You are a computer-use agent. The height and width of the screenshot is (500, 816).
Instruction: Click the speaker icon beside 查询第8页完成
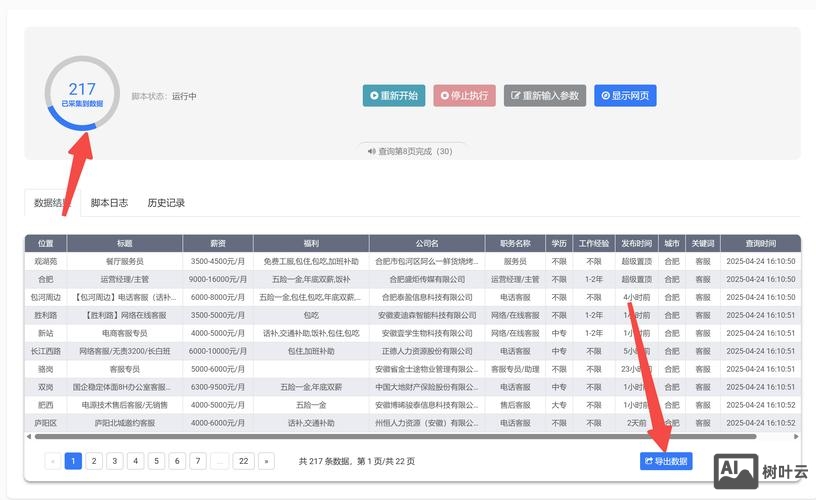click(372, 151)
